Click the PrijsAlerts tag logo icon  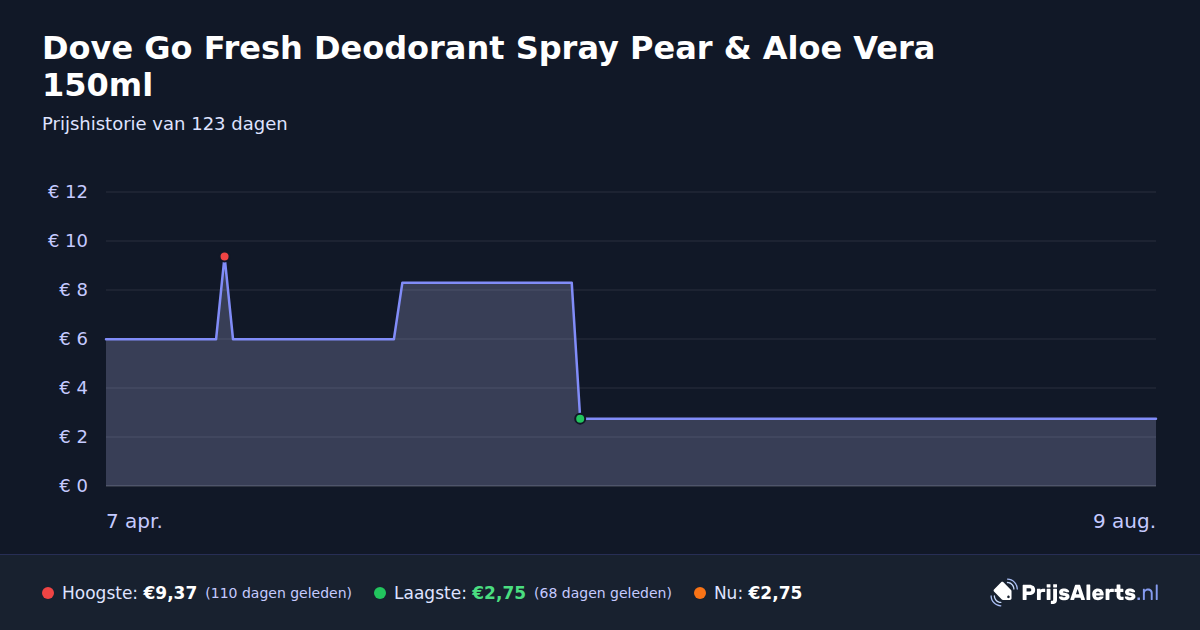coord(1003,593)
